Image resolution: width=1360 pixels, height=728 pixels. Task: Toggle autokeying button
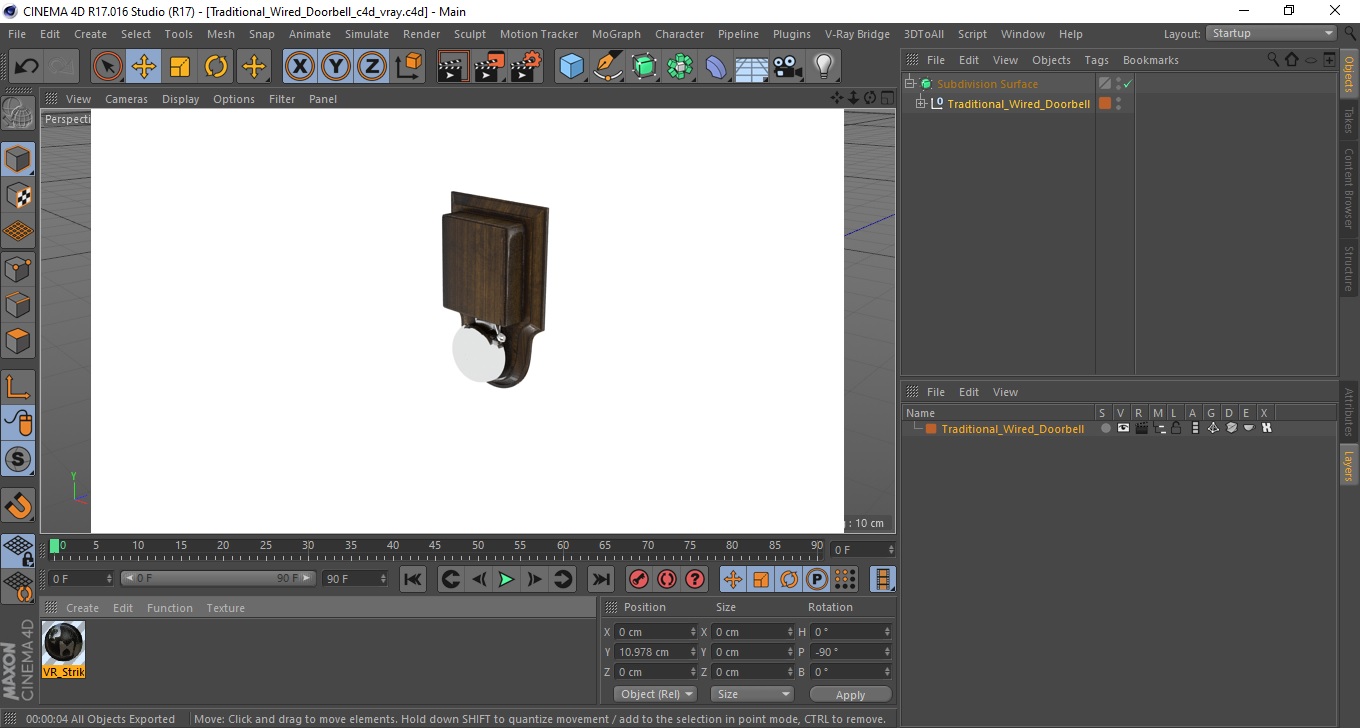click(x=667, y=579)
